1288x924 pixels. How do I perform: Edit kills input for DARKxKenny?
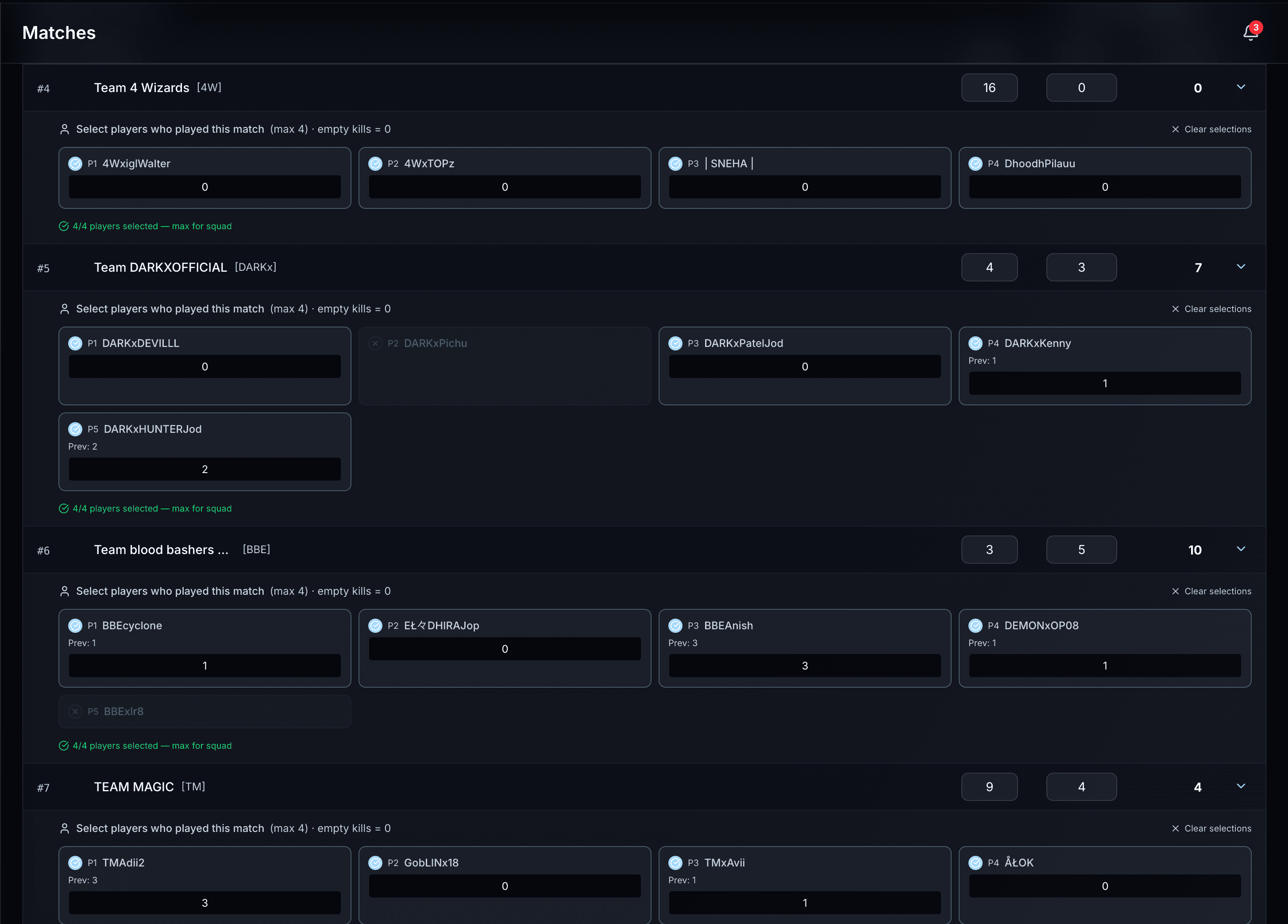[1105, 383]
